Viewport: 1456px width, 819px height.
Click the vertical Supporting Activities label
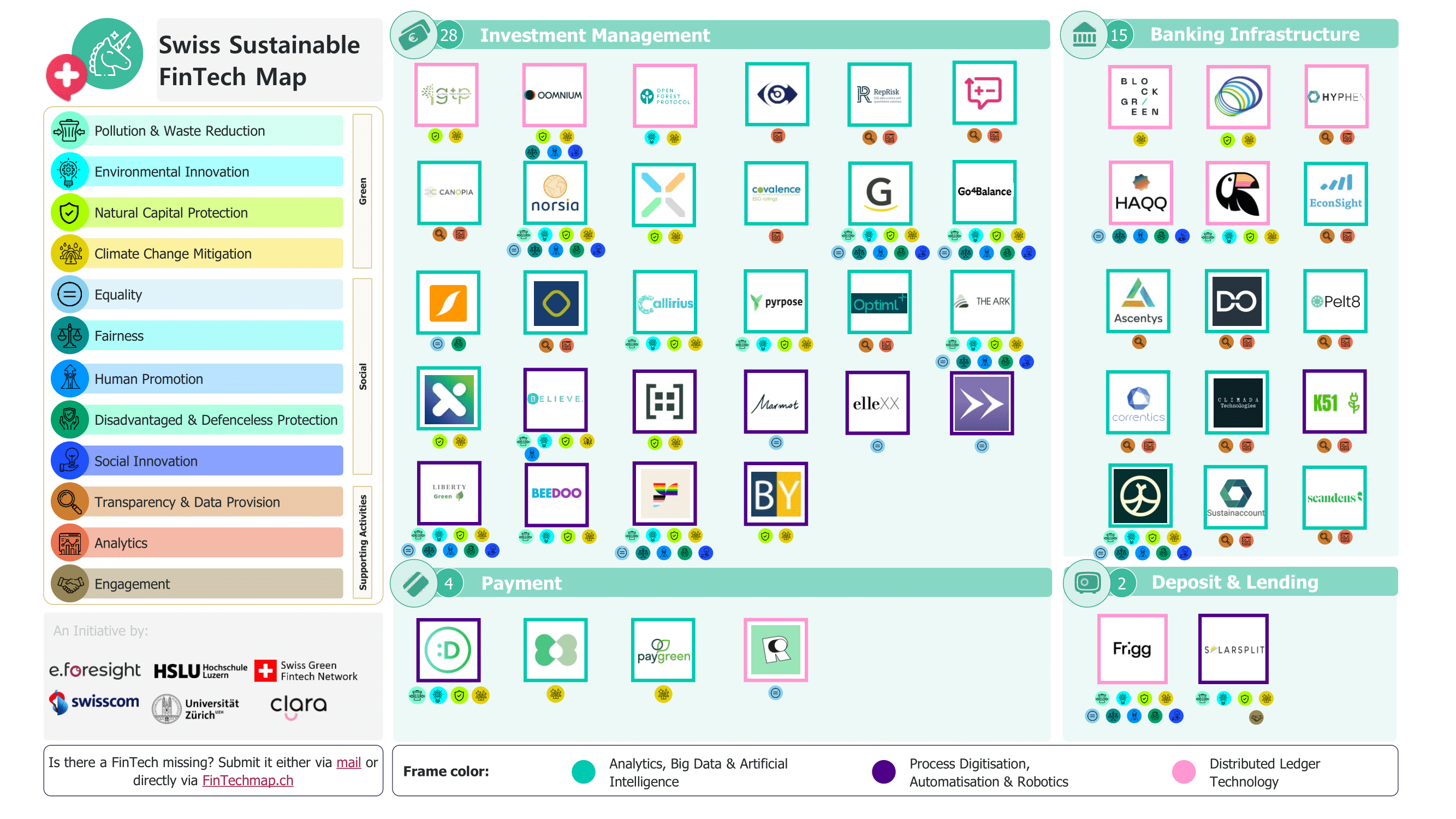pyautogui.click(x=362, y=542)
